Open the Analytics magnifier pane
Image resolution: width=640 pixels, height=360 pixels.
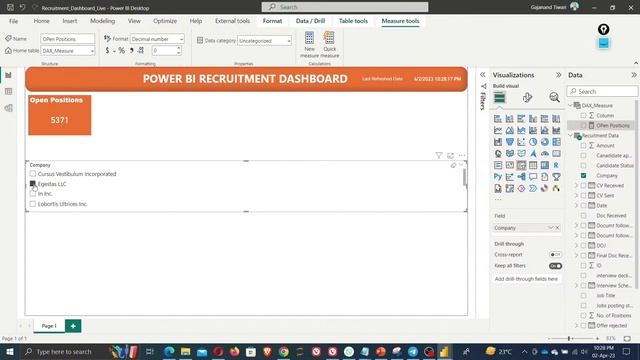pos(554,98)
